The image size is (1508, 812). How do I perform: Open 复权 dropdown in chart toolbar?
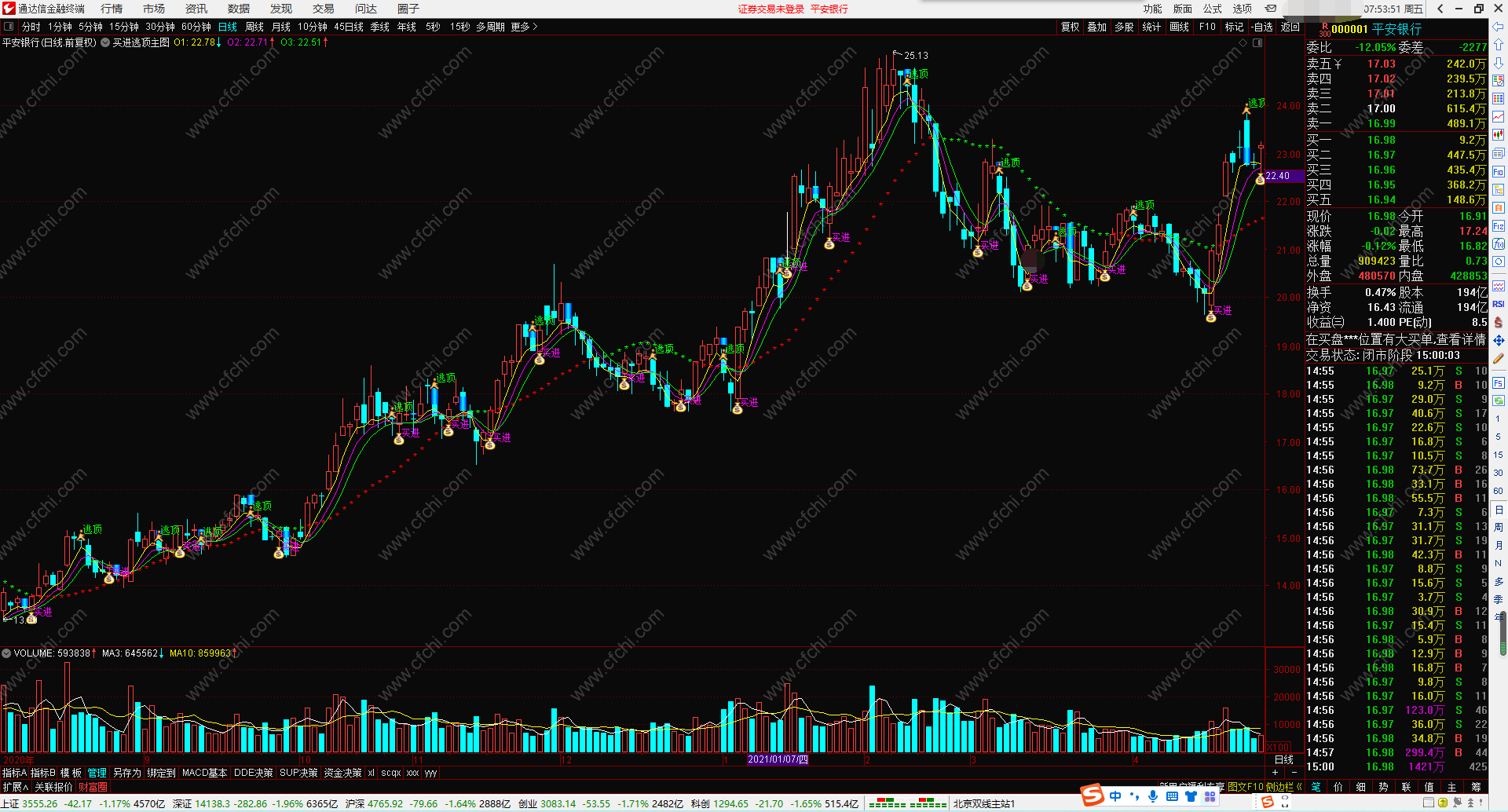pos(1071,27)
